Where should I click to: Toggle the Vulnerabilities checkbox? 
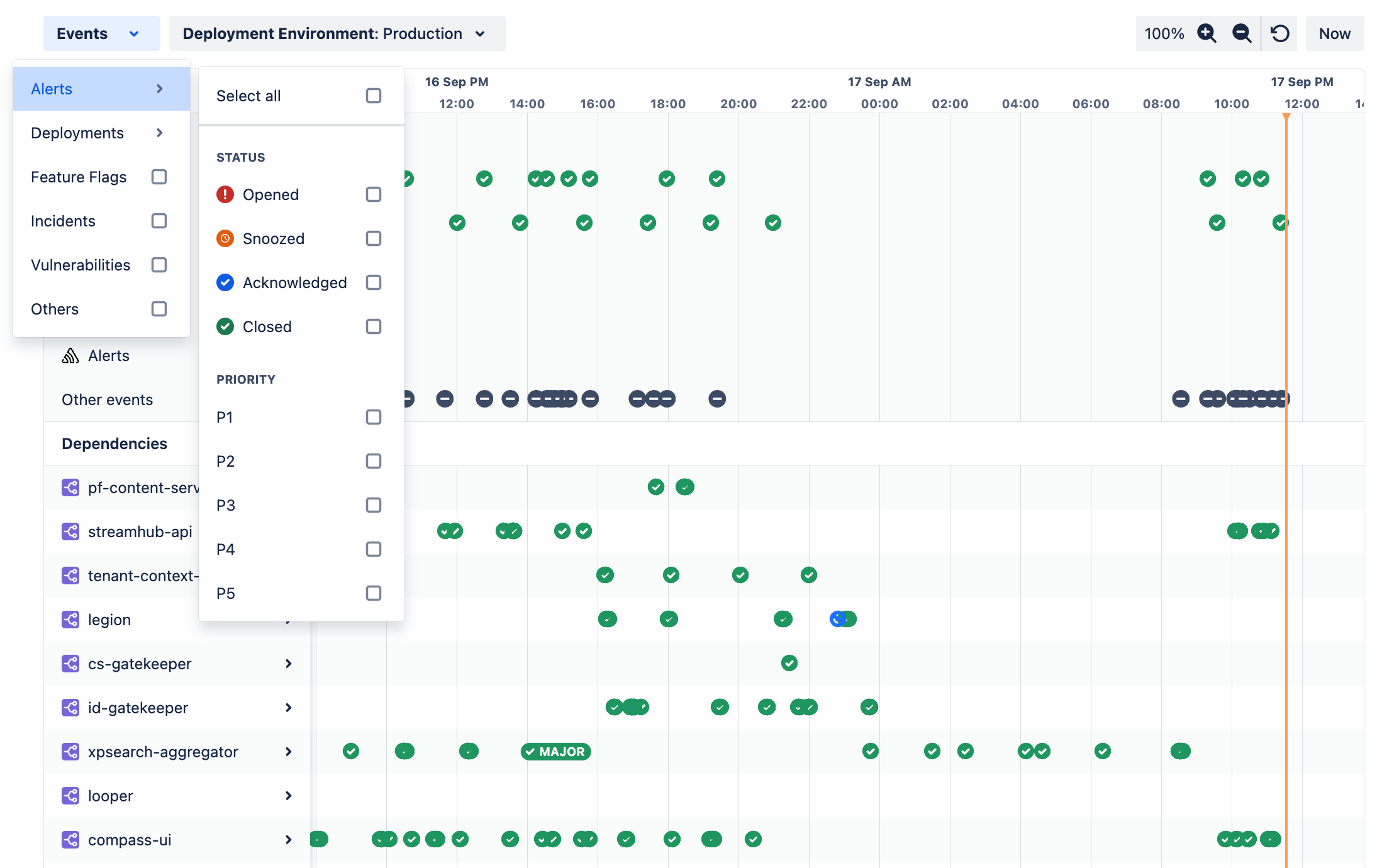(x=159, y=265)
